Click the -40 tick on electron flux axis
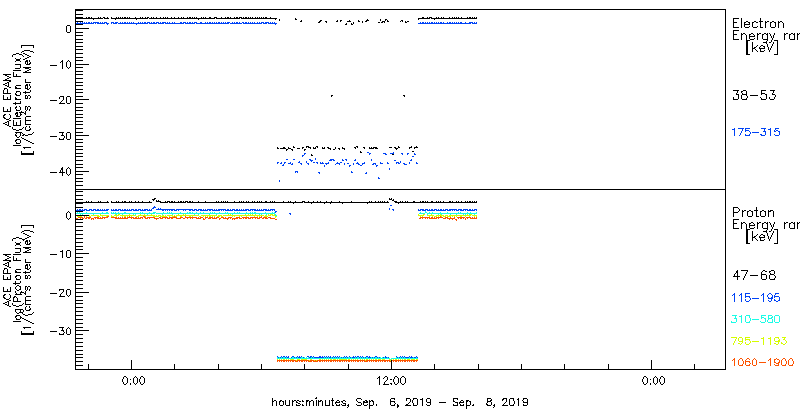This screenshot has width=800, height=410. [59, 171]
